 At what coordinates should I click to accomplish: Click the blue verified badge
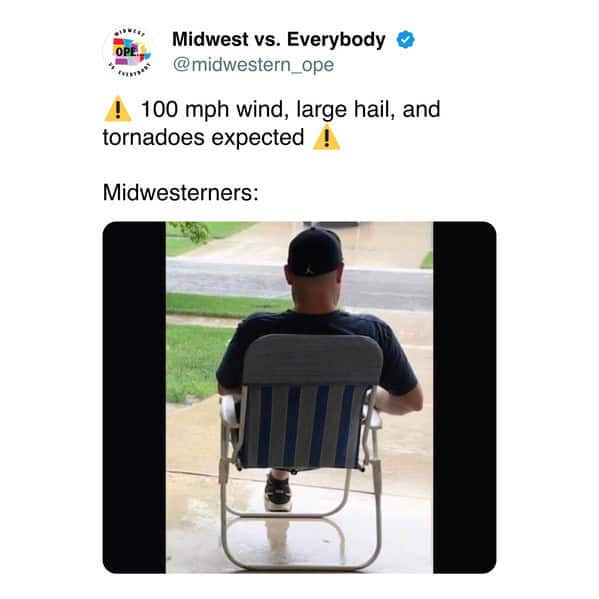coord(405,40)
